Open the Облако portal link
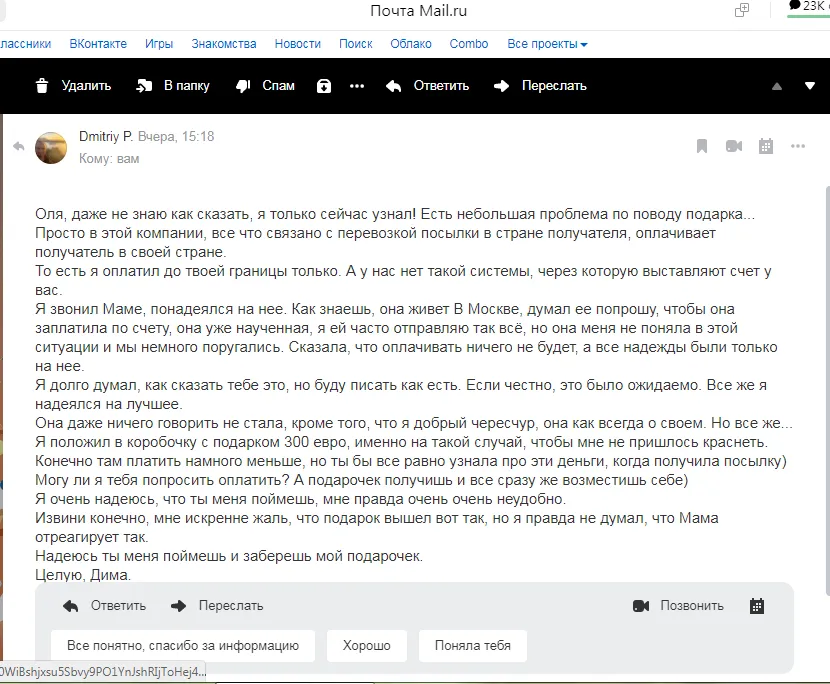830x684 pixels. (x=411, y=44)
